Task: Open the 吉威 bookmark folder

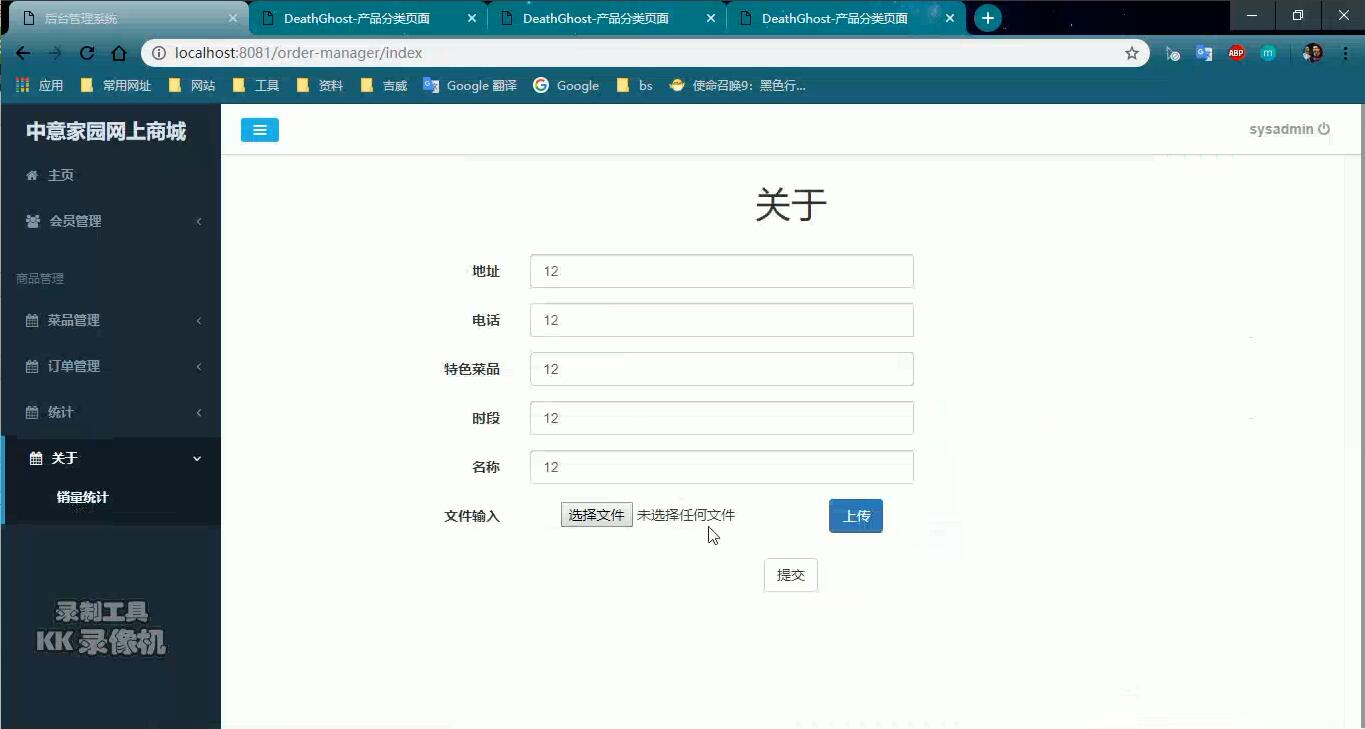Action: (x=384, y=86)
